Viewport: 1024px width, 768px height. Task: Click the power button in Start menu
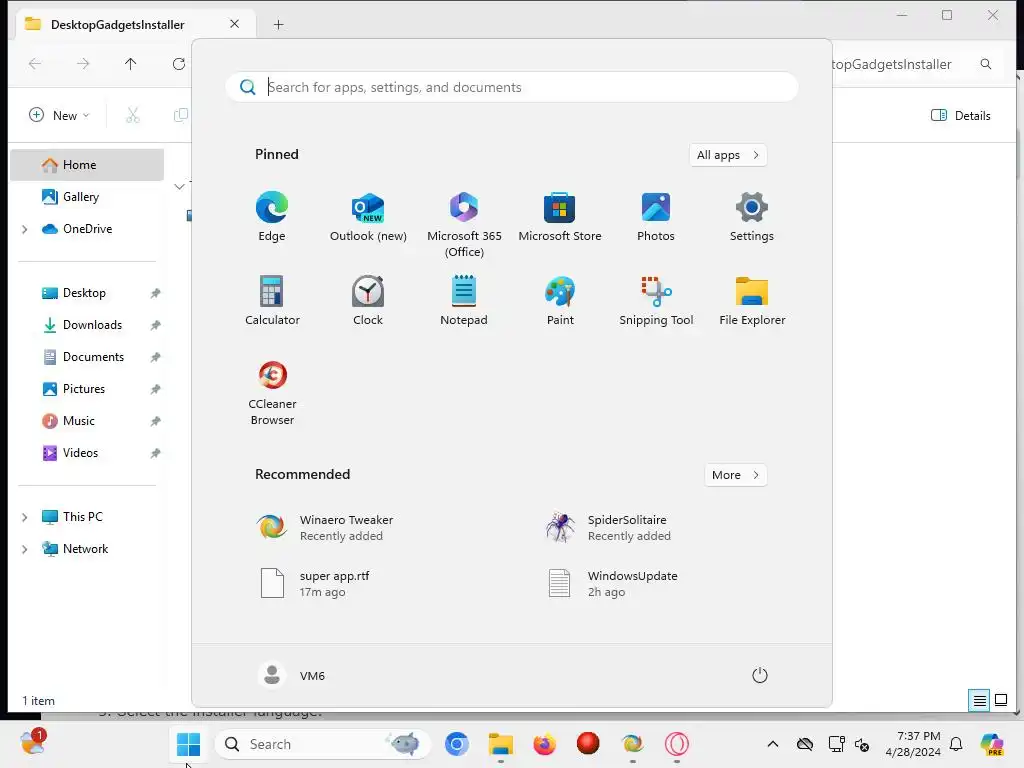760,675
